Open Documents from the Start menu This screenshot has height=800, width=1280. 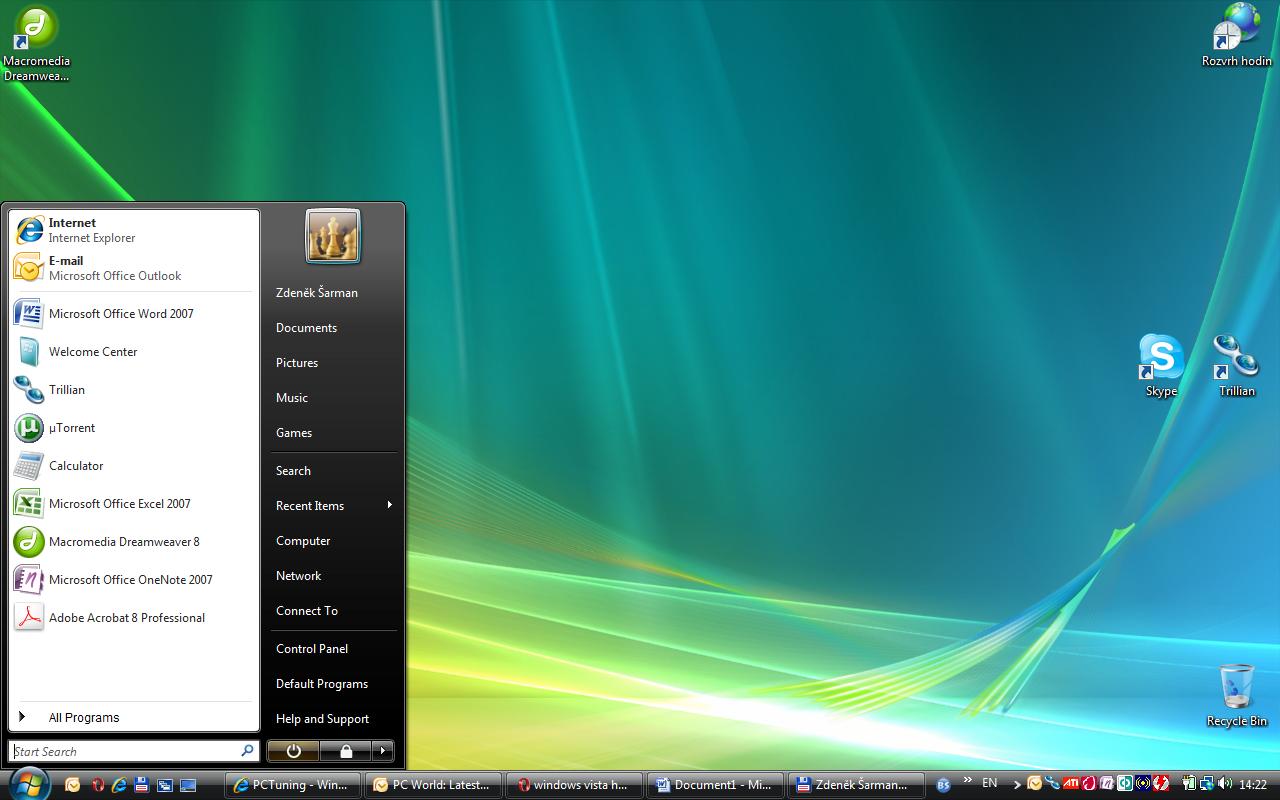[333, 328]
